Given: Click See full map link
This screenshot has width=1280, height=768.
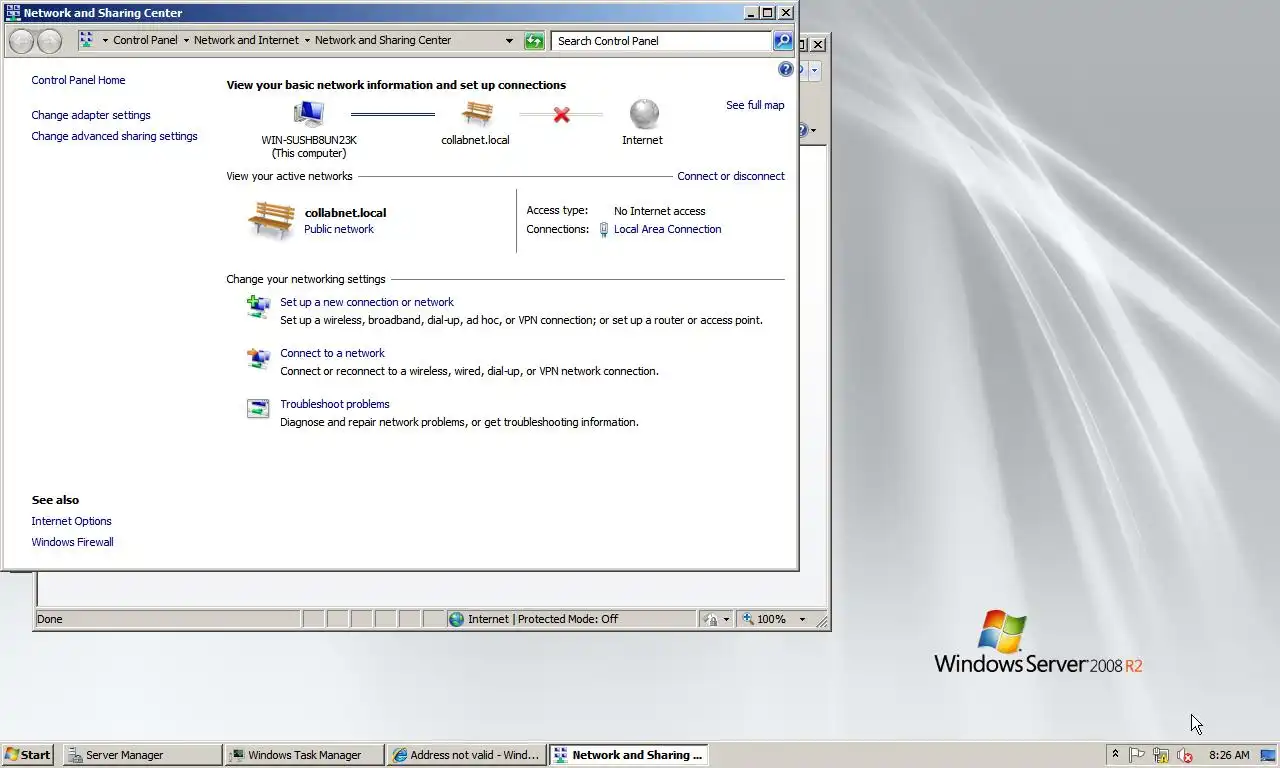Looking at the screenshot, I should pyautogui.click(x=755, y=105).
